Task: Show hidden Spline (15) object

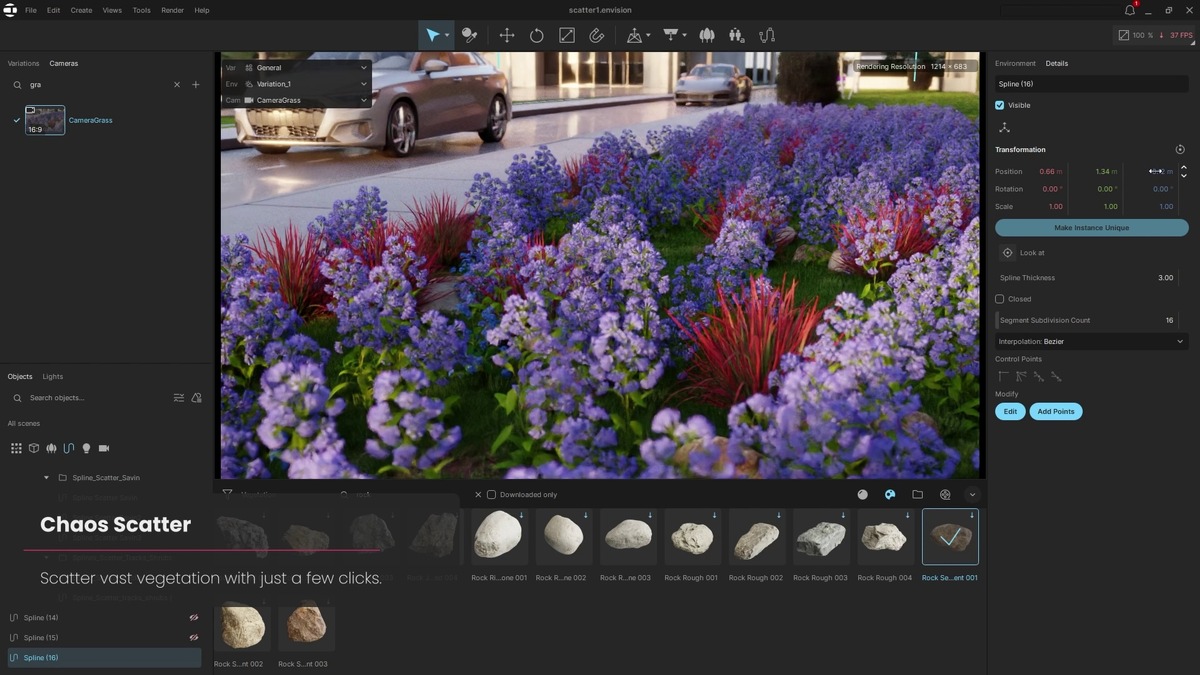Action: pyautogui.click(x=194, y=638)
